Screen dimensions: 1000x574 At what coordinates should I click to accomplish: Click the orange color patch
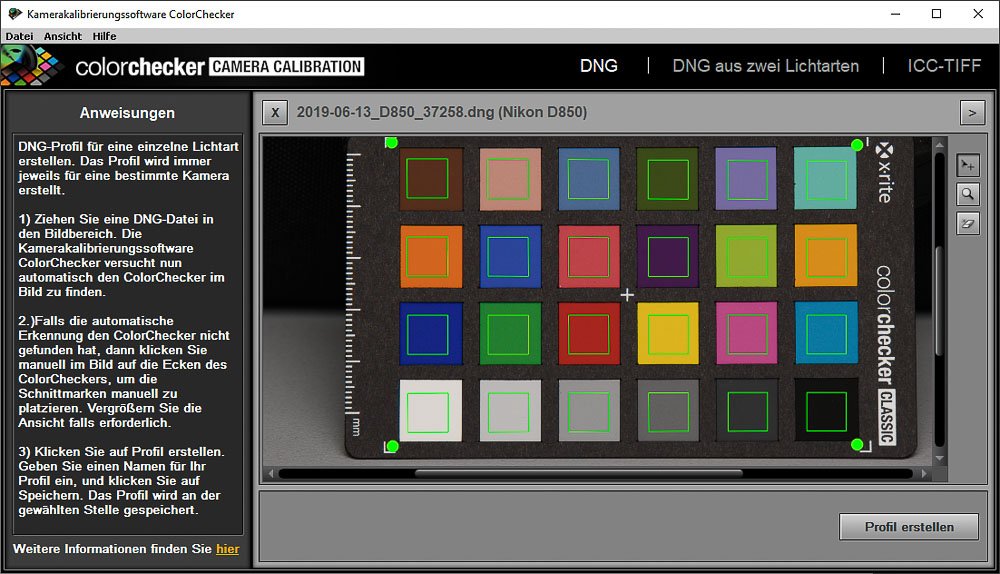coord(431,256)
